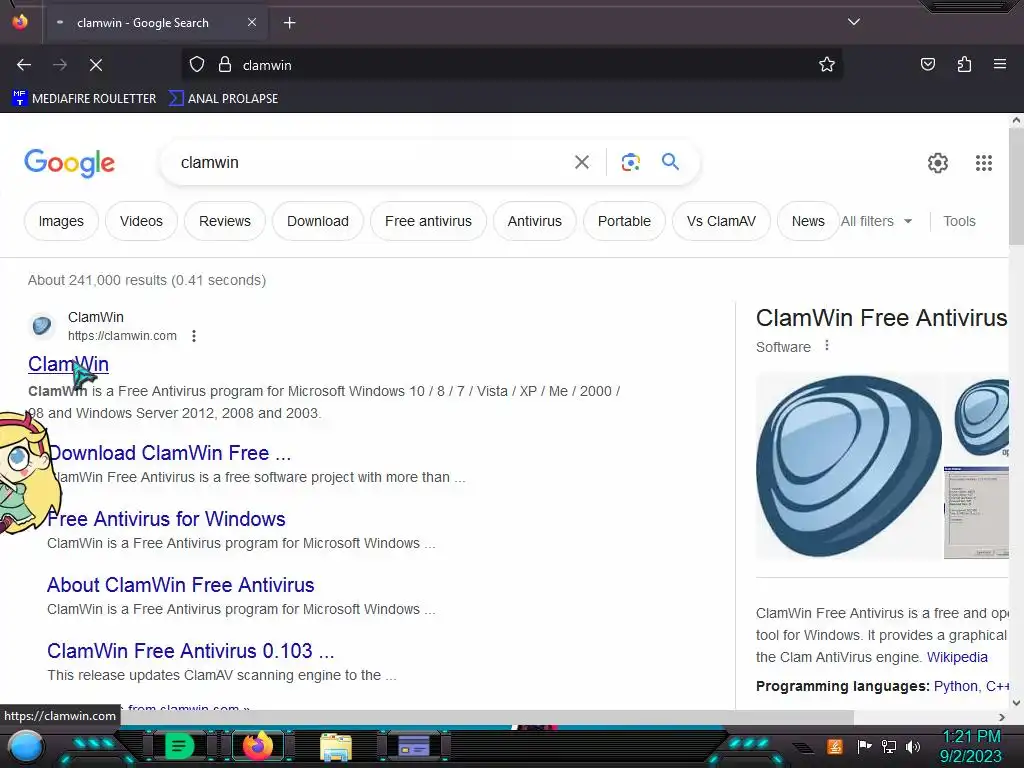Open the second bookmarks toolbar item
Screen dimensions: 1024x768
223,99
